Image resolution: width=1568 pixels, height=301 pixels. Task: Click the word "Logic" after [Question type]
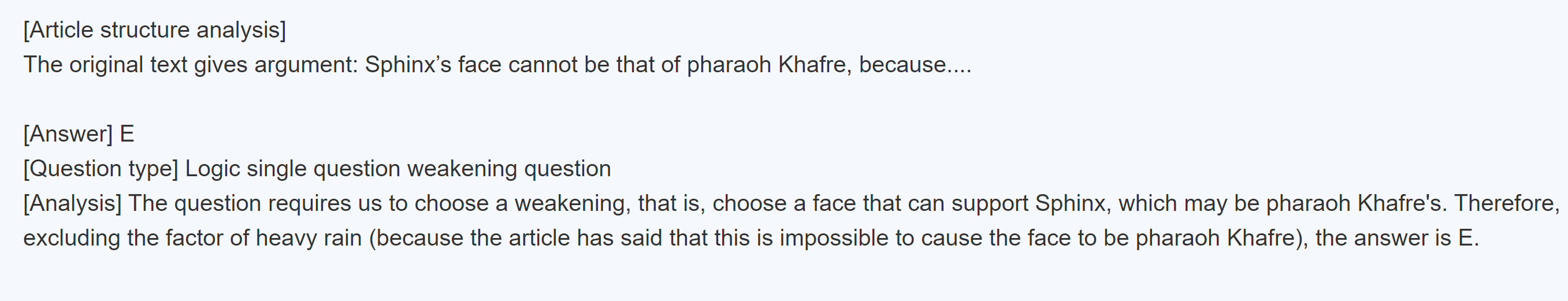pos(213,169)
